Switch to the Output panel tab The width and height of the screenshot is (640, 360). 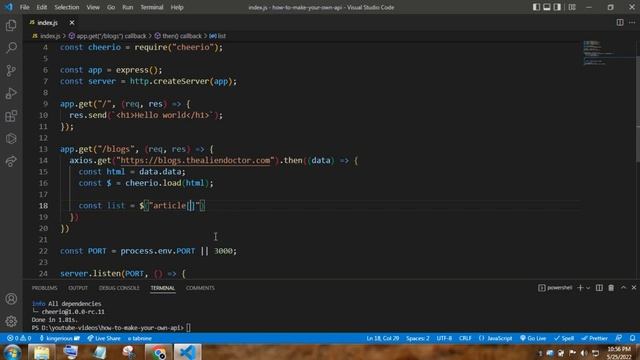point(78,288)
